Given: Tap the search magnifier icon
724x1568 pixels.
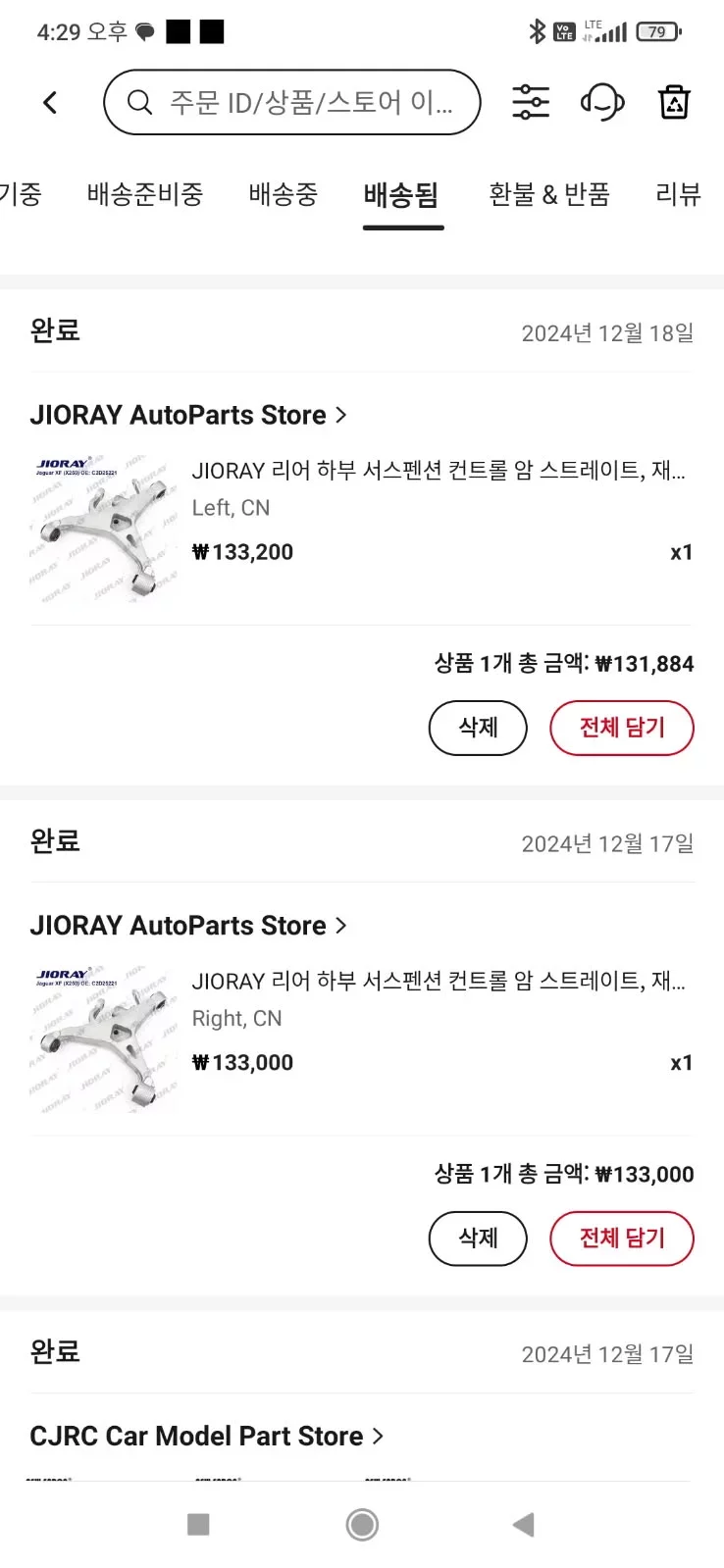Looking at the screenshot, I should click(x=140, y=102).
